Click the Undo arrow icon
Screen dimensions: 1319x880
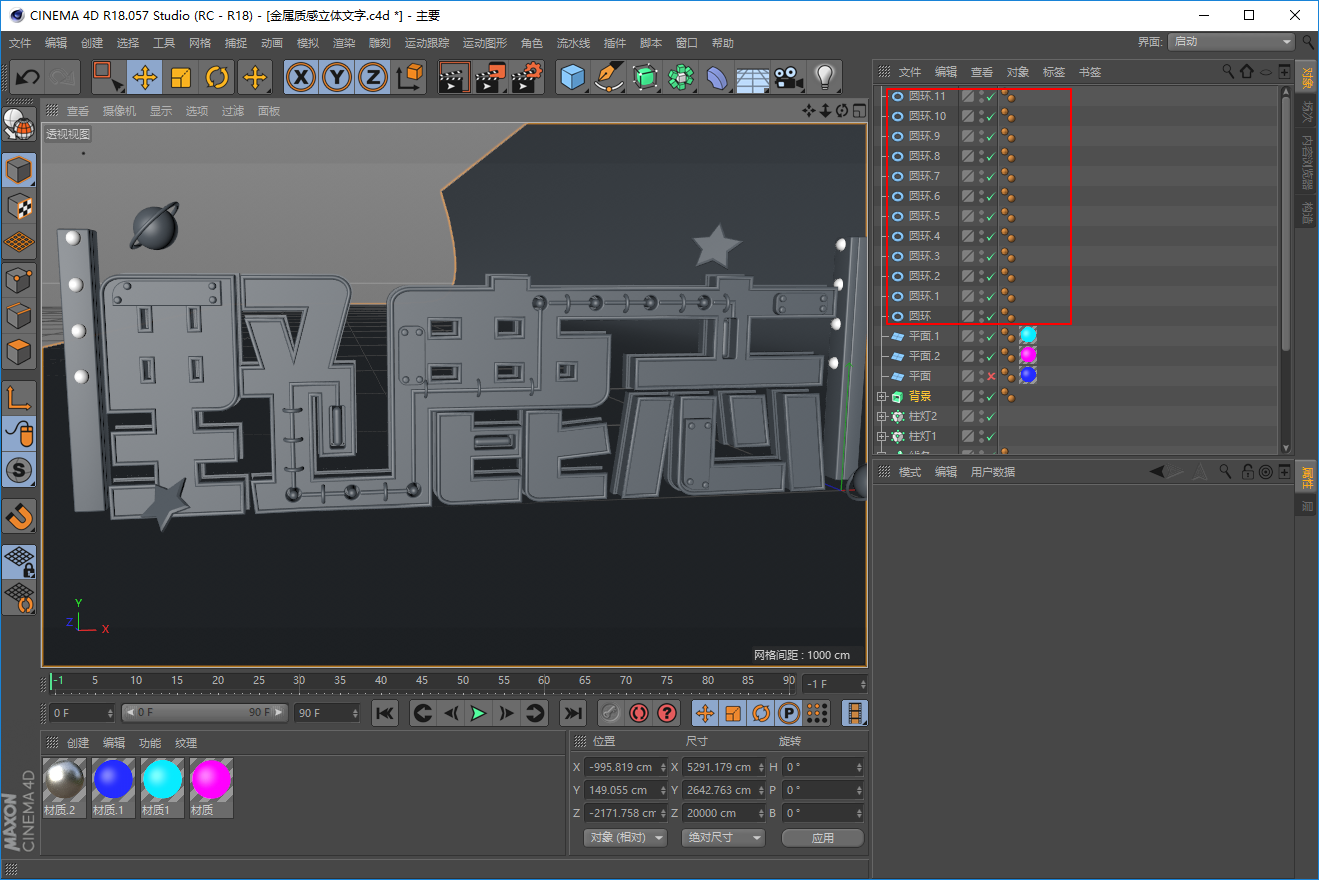pos(28,77)
